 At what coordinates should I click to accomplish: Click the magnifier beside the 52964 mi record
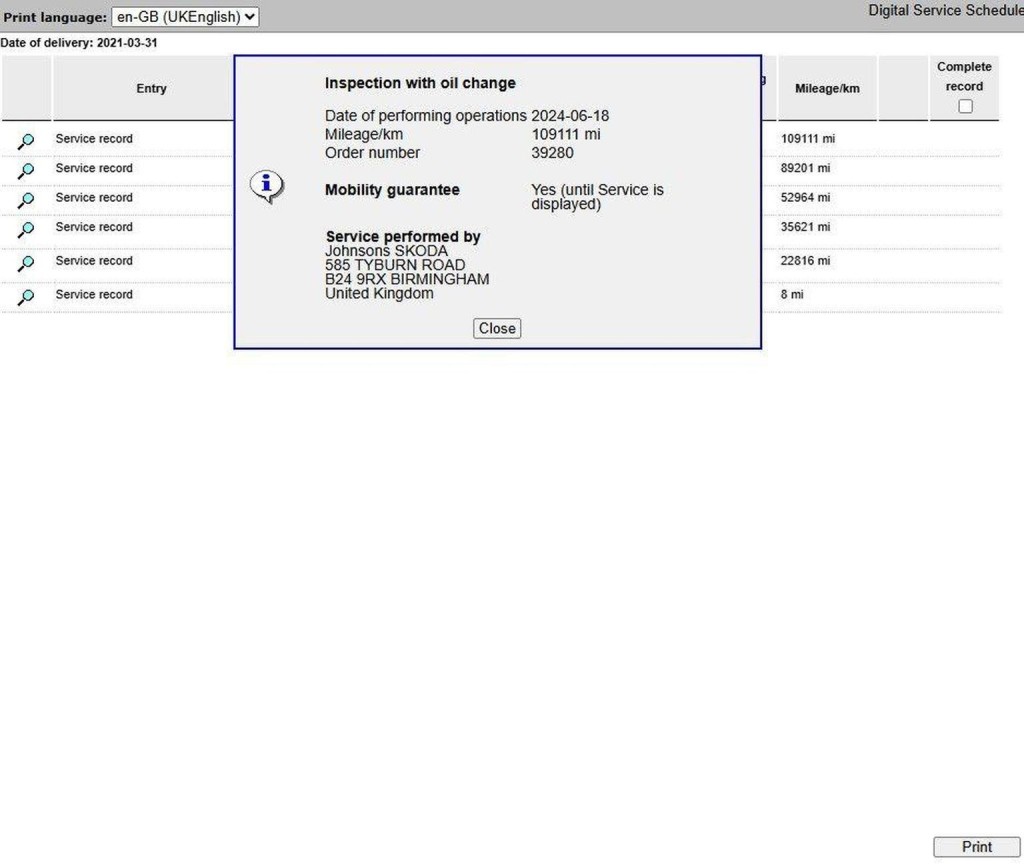(26, 200)
